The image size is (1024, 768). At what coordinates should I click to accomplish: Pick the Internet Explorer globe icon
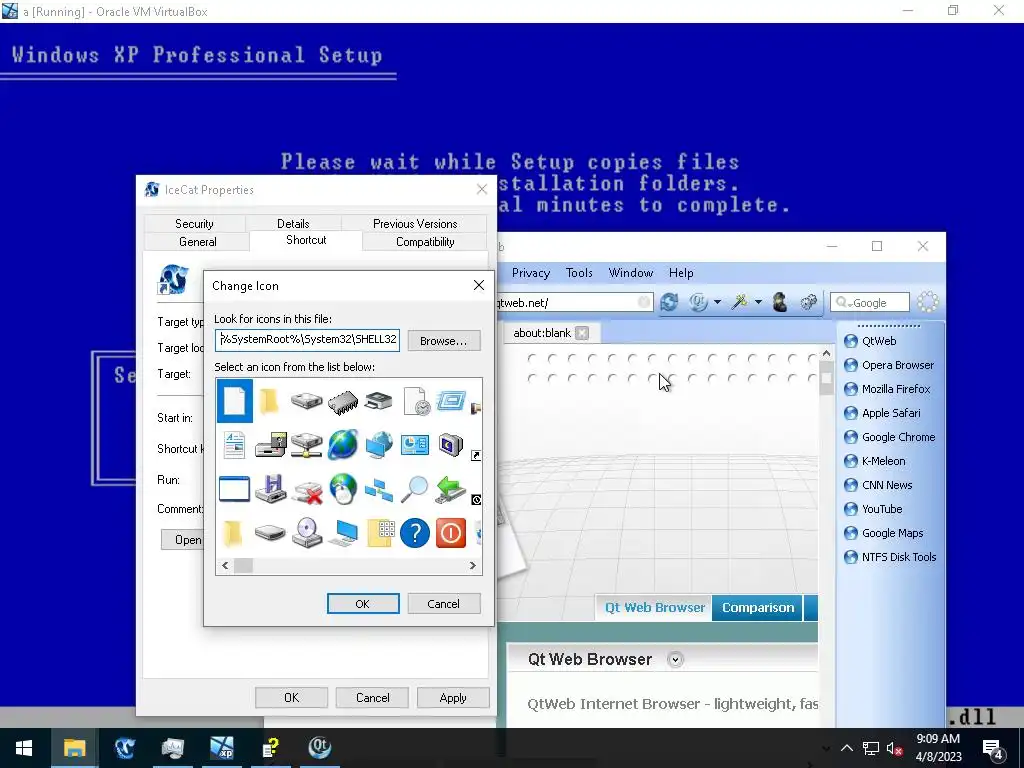pos(342,445)
